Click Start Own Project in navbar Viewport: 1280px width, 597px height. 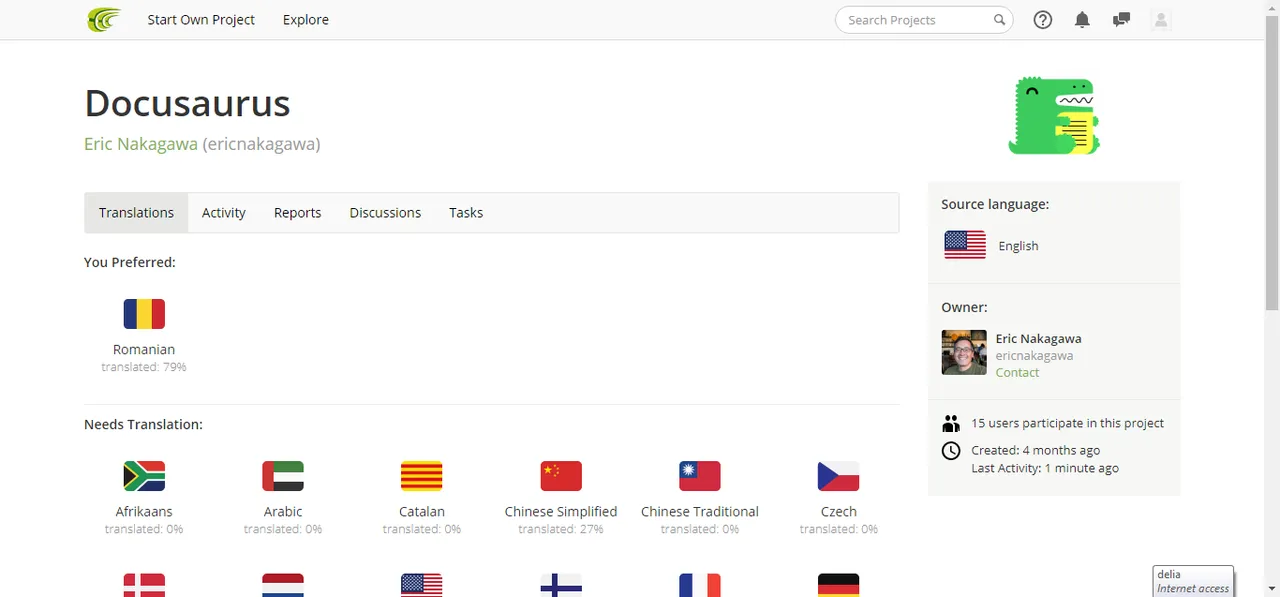pos(201,19)
